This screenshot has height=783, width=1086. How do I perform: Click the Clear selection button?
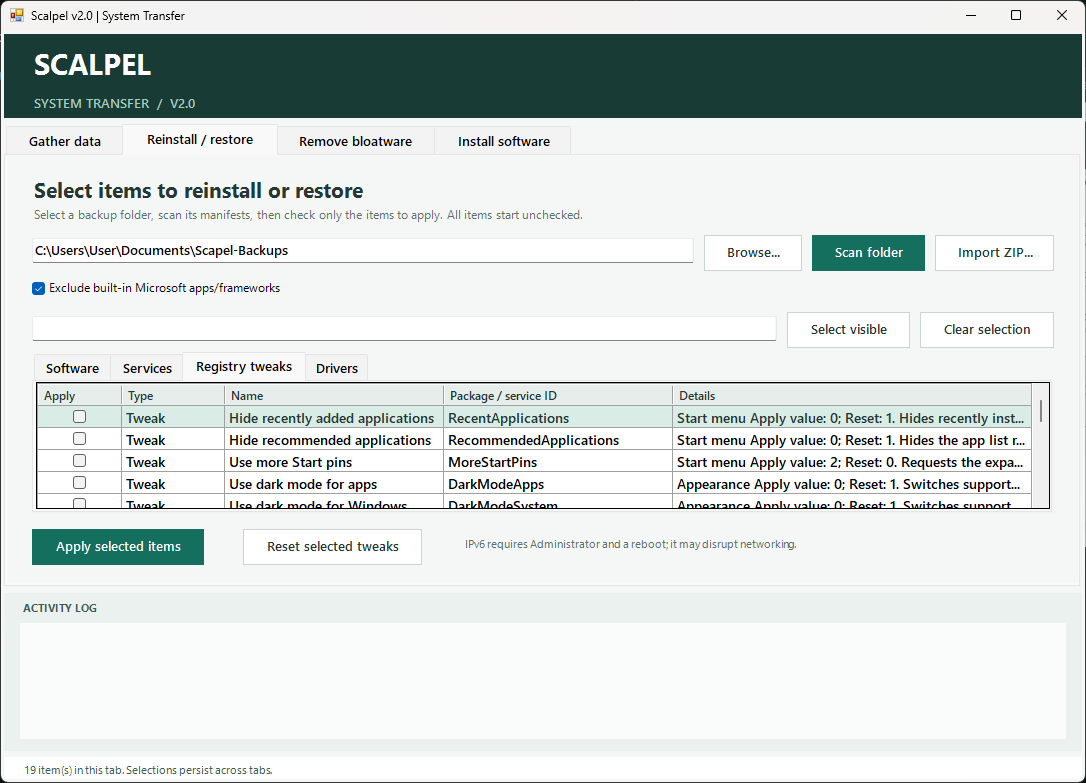tap(986, 330)
